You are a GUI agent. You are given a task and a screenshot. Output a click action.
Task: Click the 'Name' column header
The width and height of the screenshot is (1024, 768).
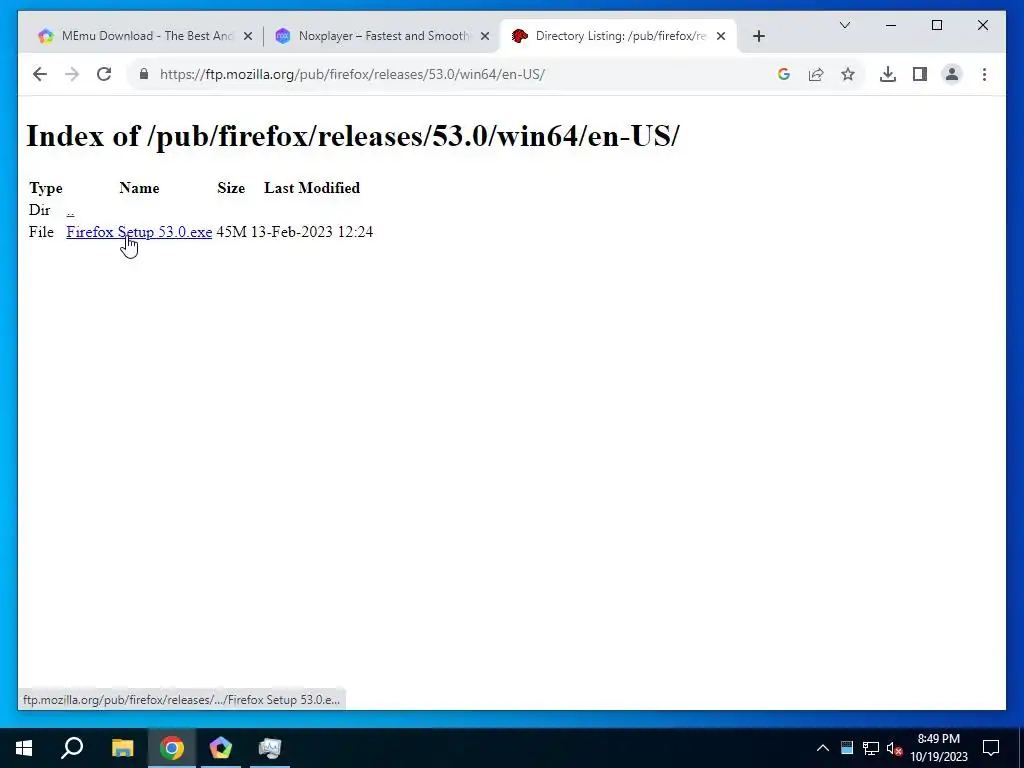[139, 188]
